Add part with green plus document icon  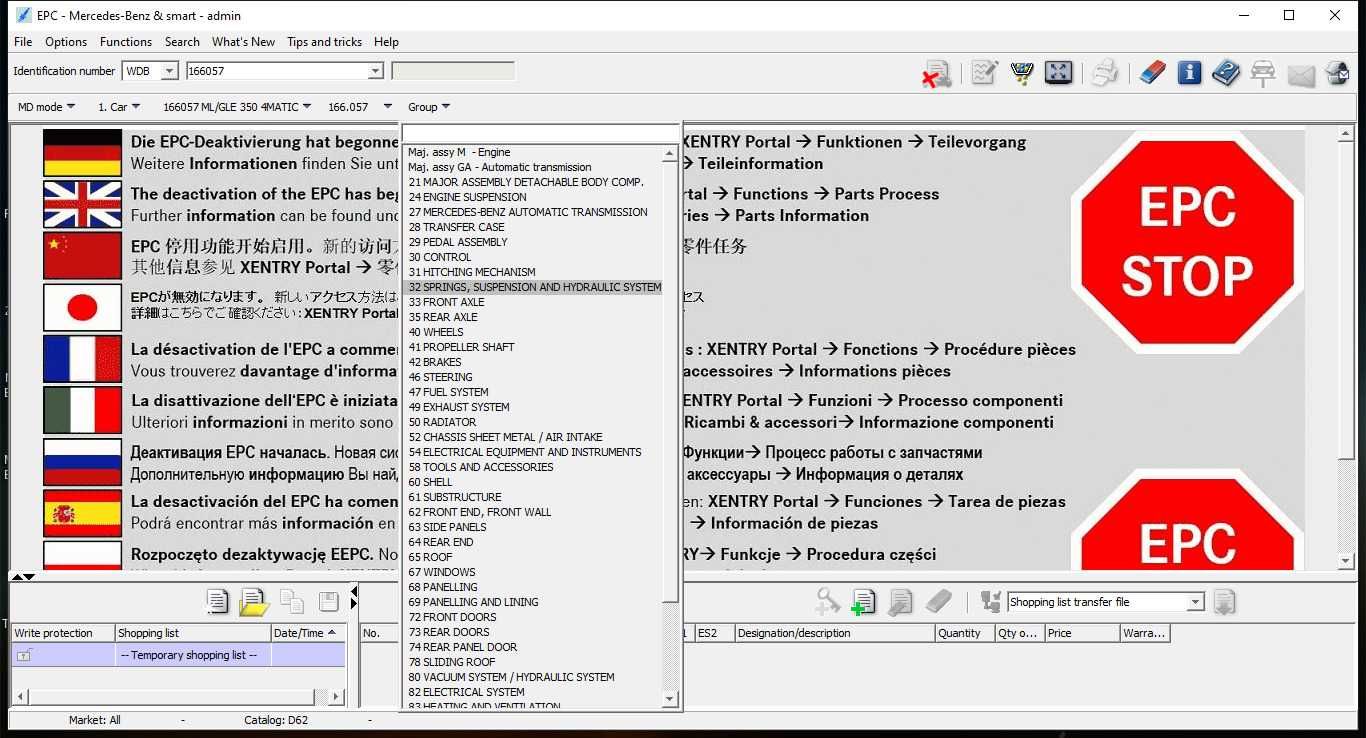click(x=863, y=601)
